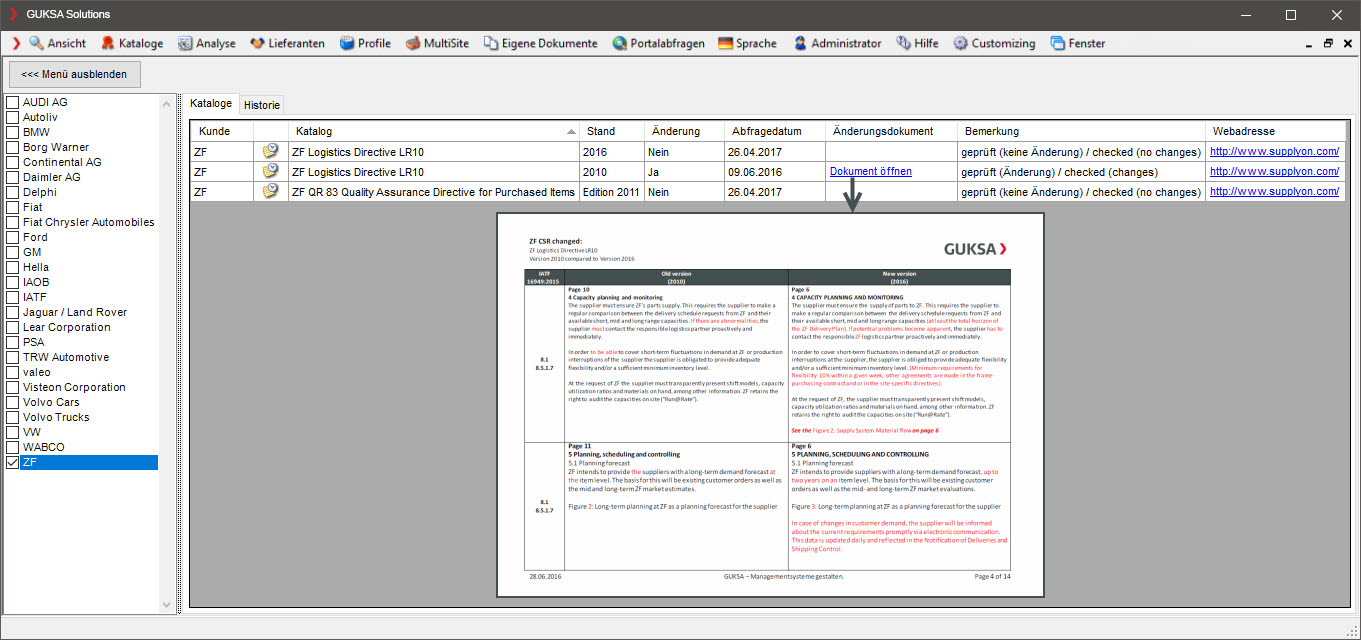Uncheck the ZF checkbox
This screenshot has height=640, width=1361.
pos(13,462)
